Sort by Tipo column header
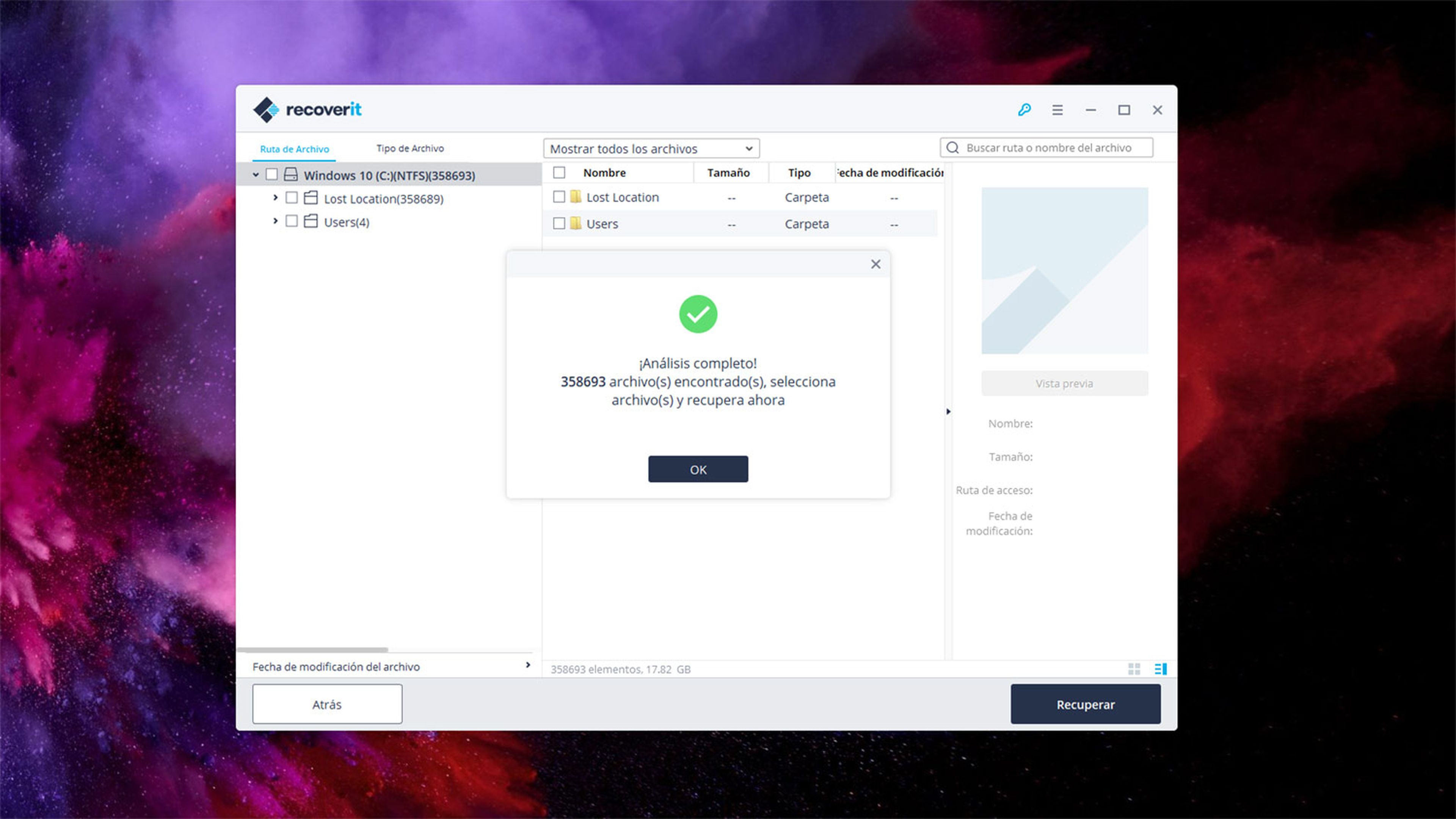The image size is (1456, 819). (799, 173)
